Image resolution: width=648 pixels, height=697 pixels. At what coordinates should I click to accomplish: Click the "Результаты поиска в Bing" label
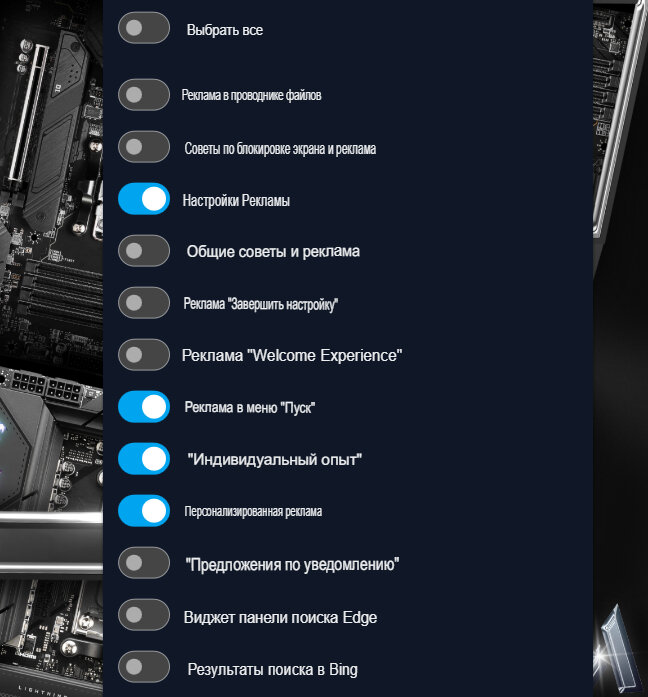click(x=272, y=669)
